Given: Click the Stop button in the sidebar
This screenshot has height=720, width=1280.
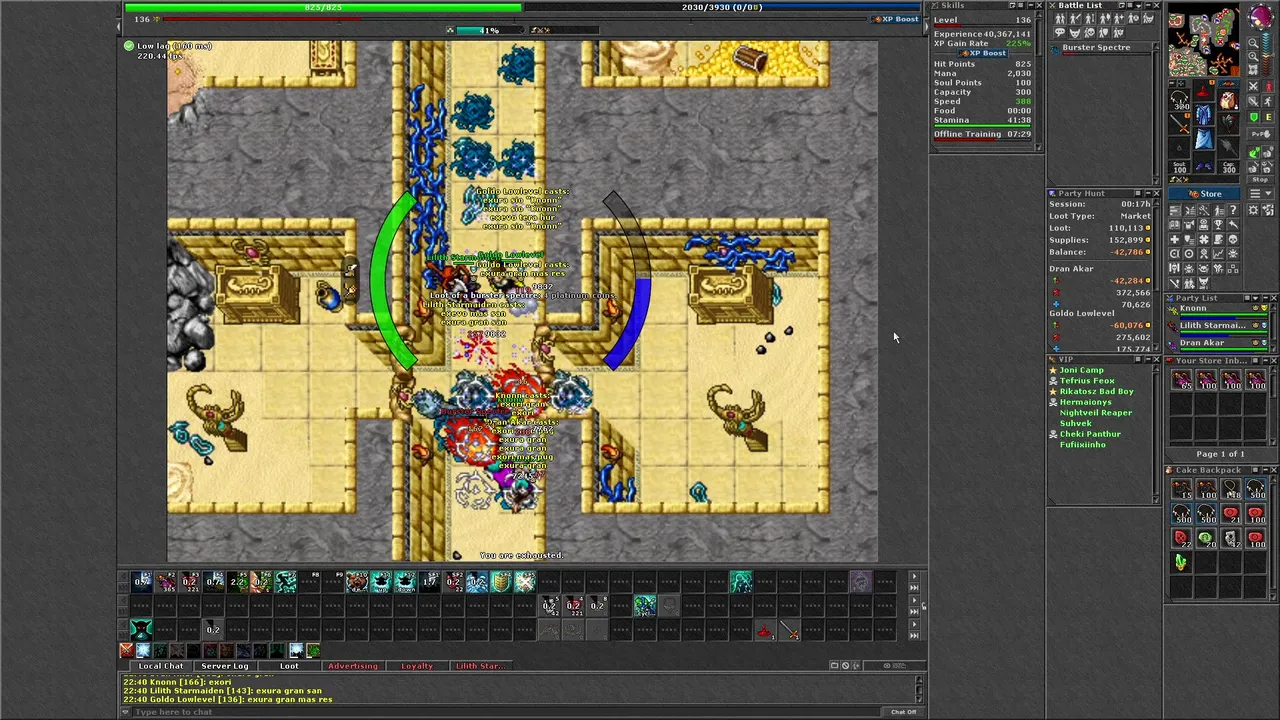Looking at the screenshot, I should [1260, 179].
